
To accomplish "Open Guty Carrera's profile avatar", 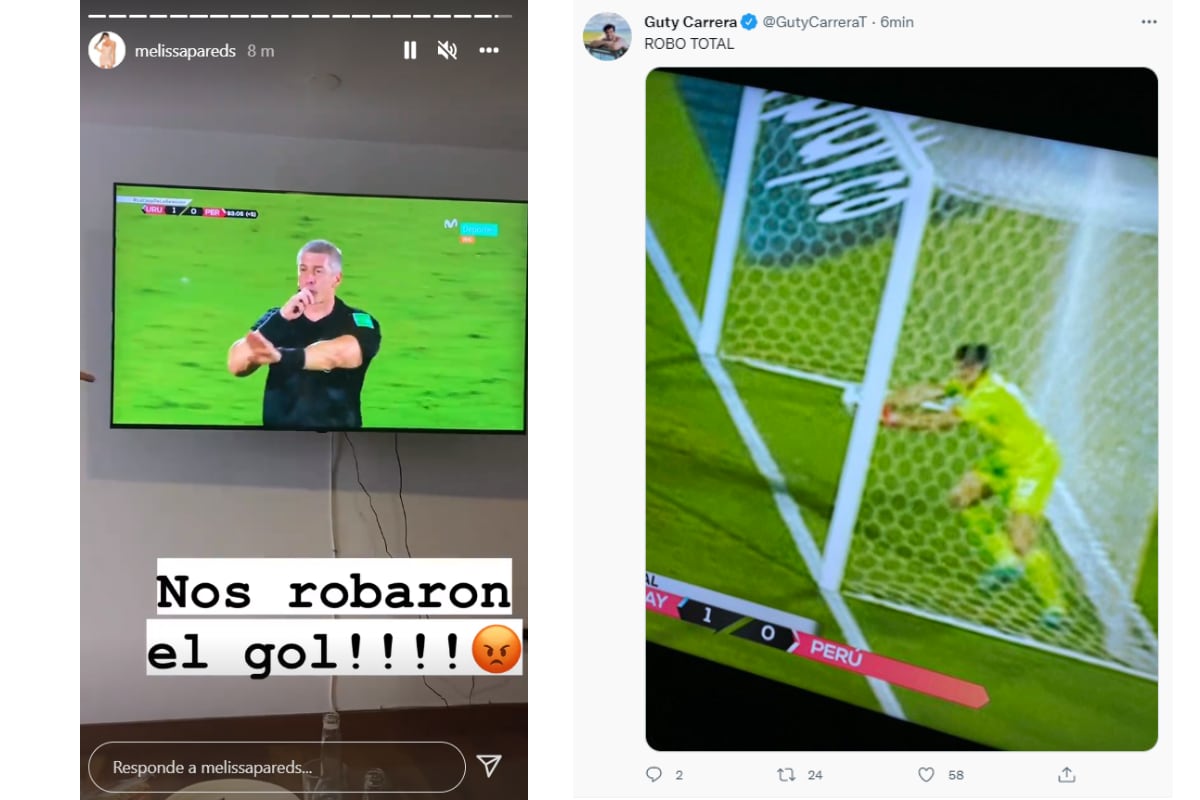I will 607,37.
